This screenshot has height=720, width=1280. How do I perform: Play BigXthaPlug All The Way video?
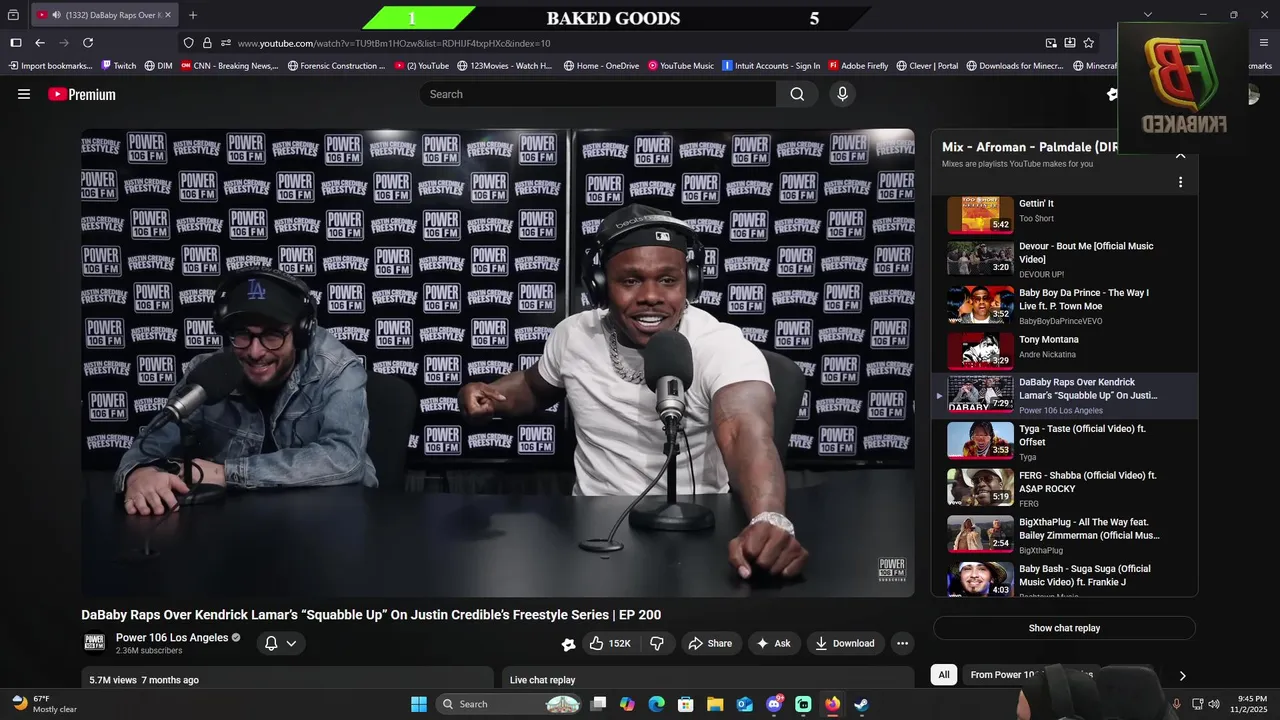point(1065,535)
